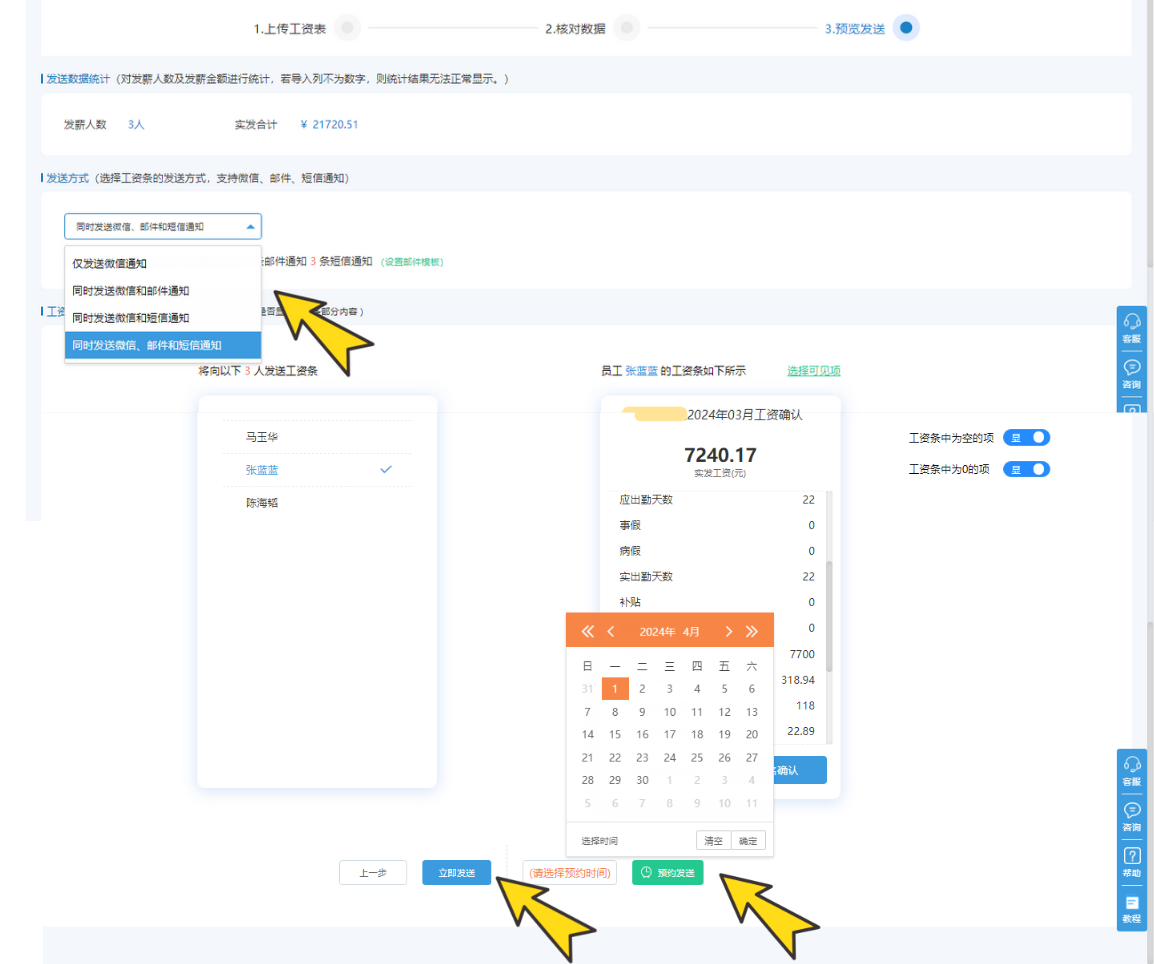Click the 2.核对数据 step circle
This screenshot has width=1154, height=964.
[x=626, y=28]
